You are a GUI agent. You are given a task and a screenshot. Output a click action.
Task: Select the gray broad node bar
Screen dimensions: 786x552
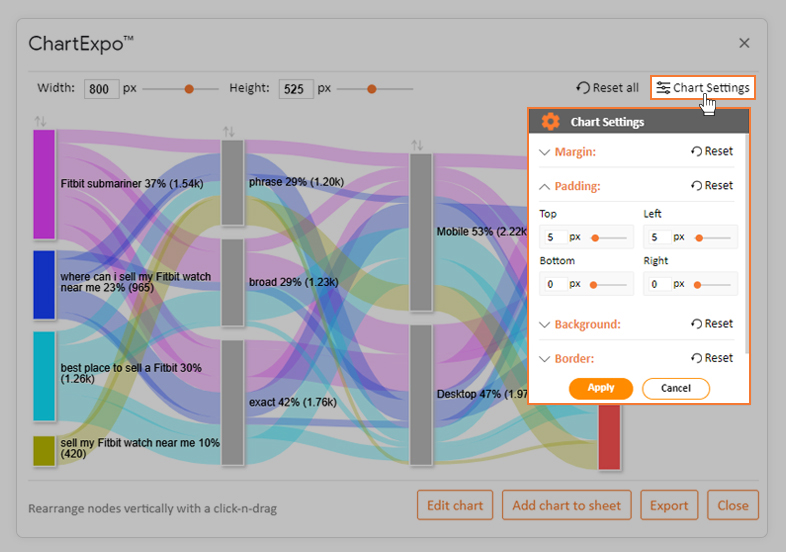tap(233, 282)
